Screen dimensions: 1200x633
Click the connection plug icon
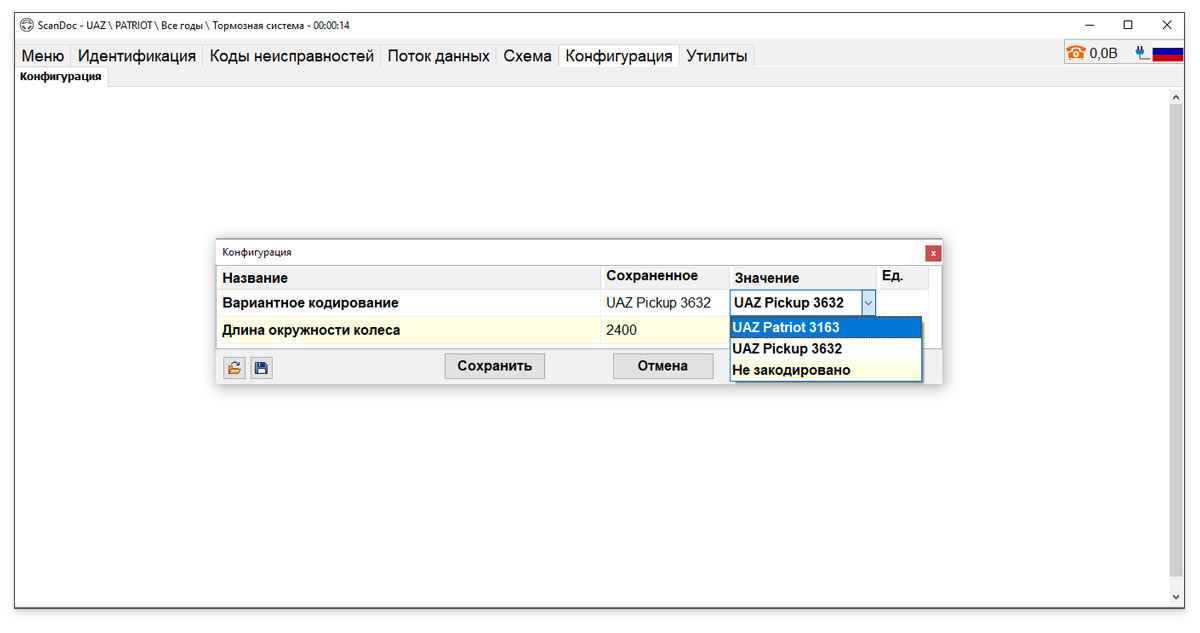tap(1142, 53)
